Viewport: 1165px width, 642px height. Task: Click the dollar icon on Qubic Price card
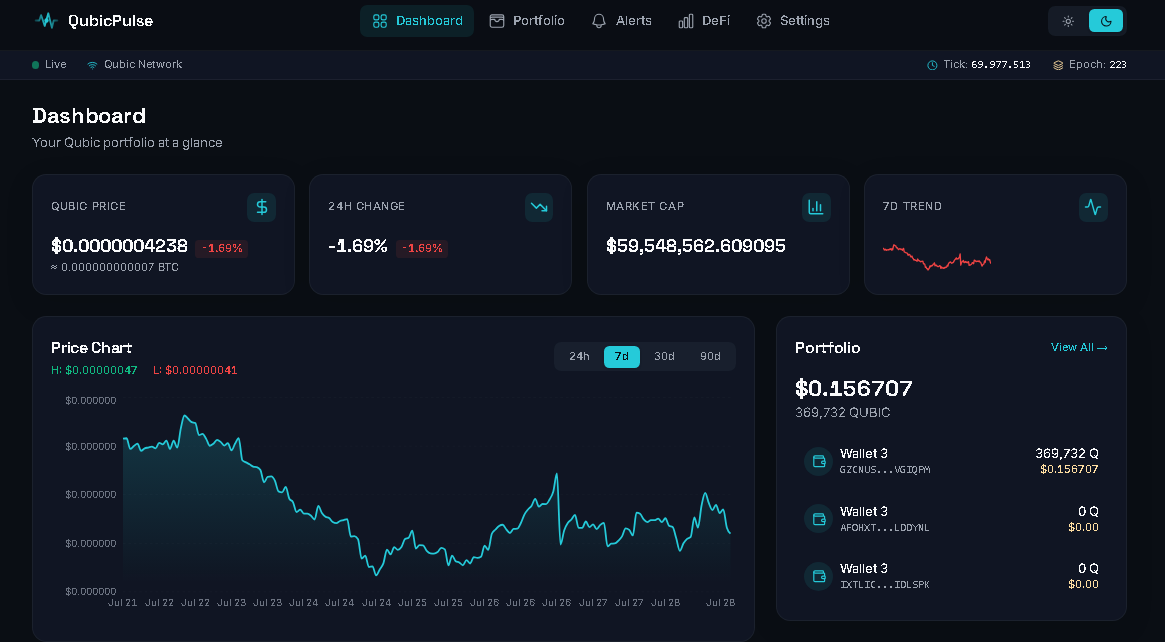[x=262, y=207]
